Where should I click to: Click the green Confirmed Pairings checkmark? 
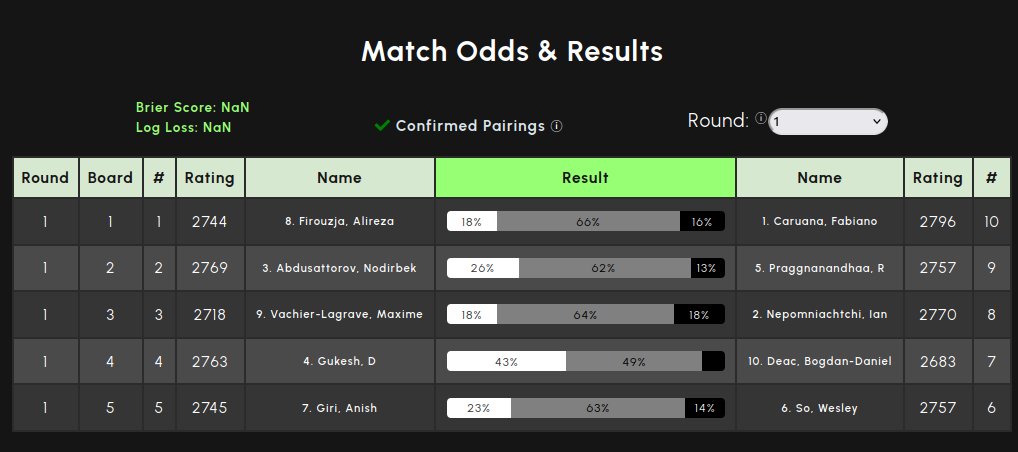[382, 125]
